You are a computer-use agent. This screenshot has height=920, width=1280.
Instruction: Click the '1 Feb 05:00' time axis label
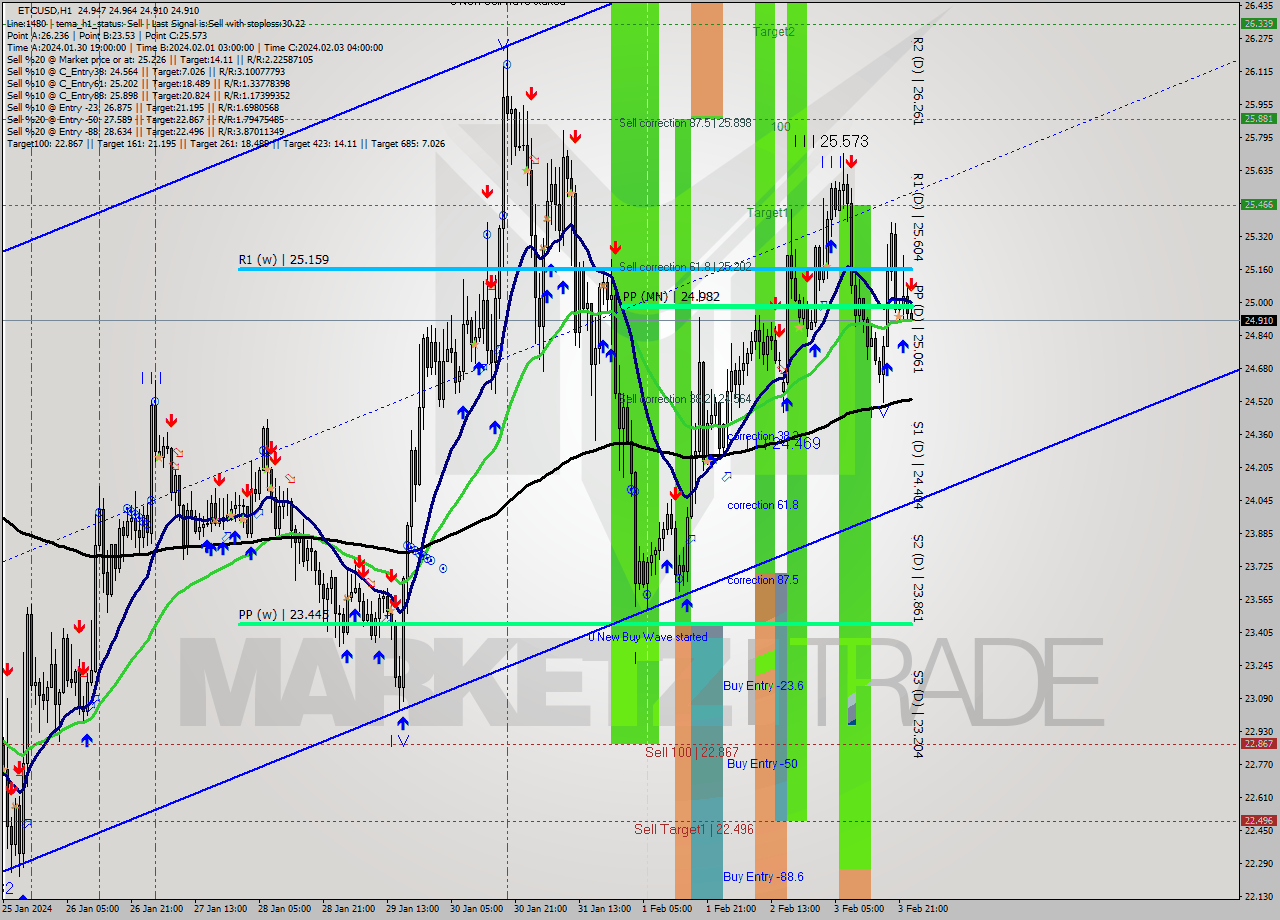click(666, 909)
